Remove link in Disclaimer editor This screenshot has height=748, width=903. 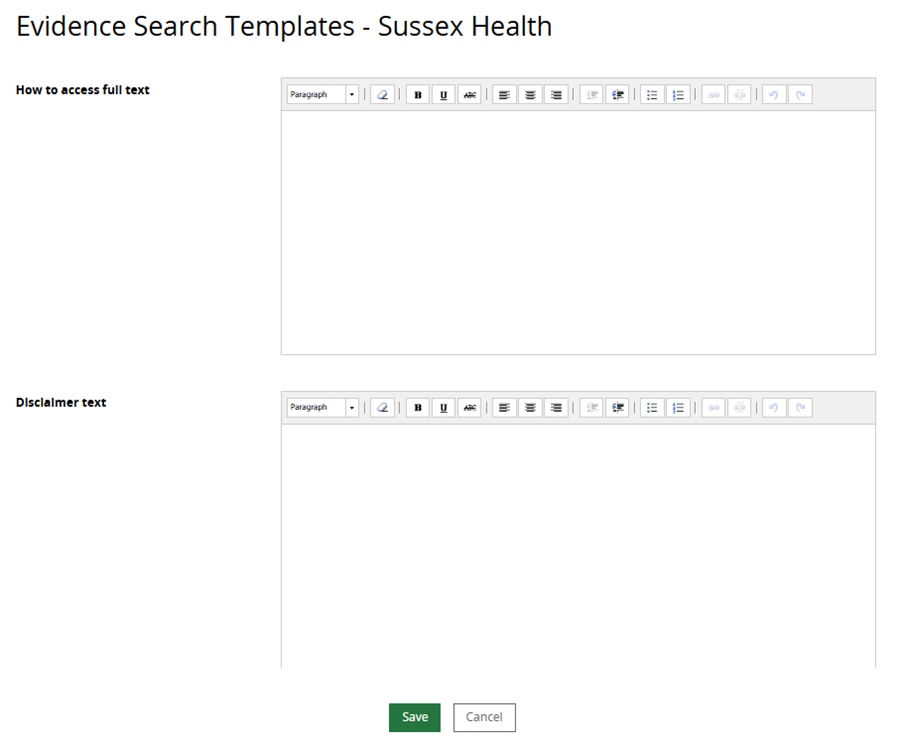click(x=739, y=408)
